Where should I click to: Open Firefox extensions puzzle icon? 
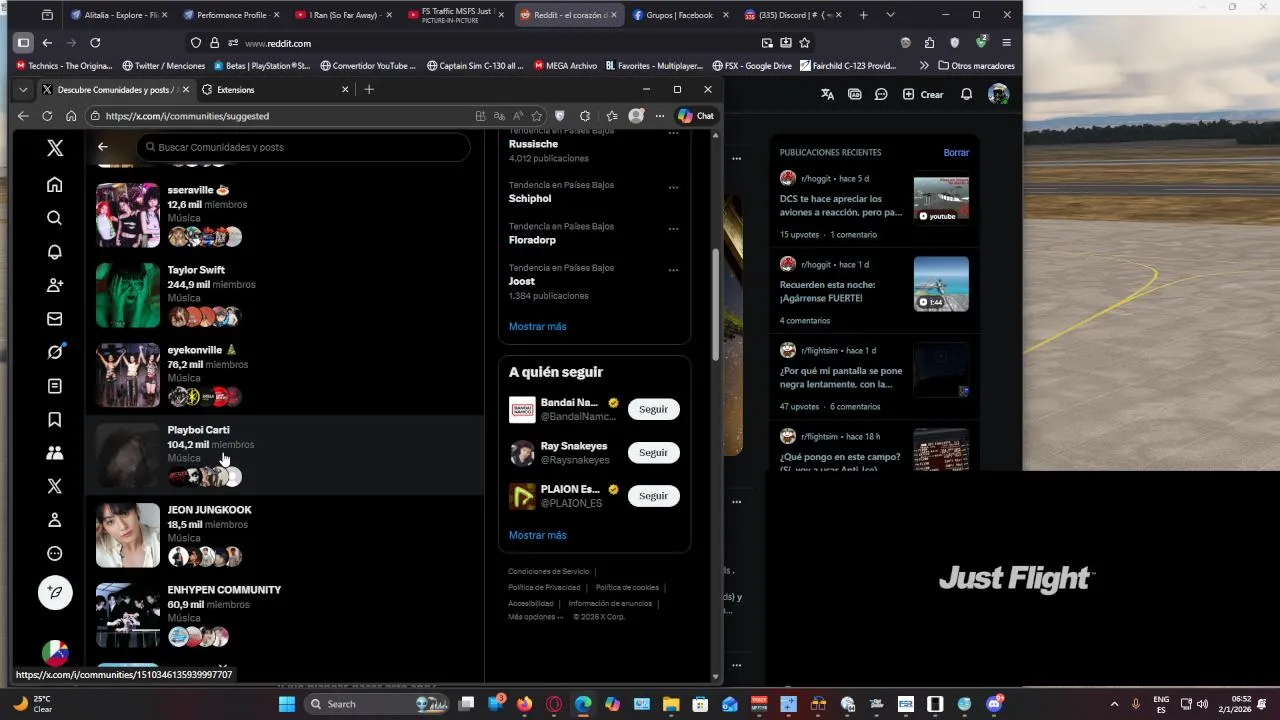tap(929, 43)
